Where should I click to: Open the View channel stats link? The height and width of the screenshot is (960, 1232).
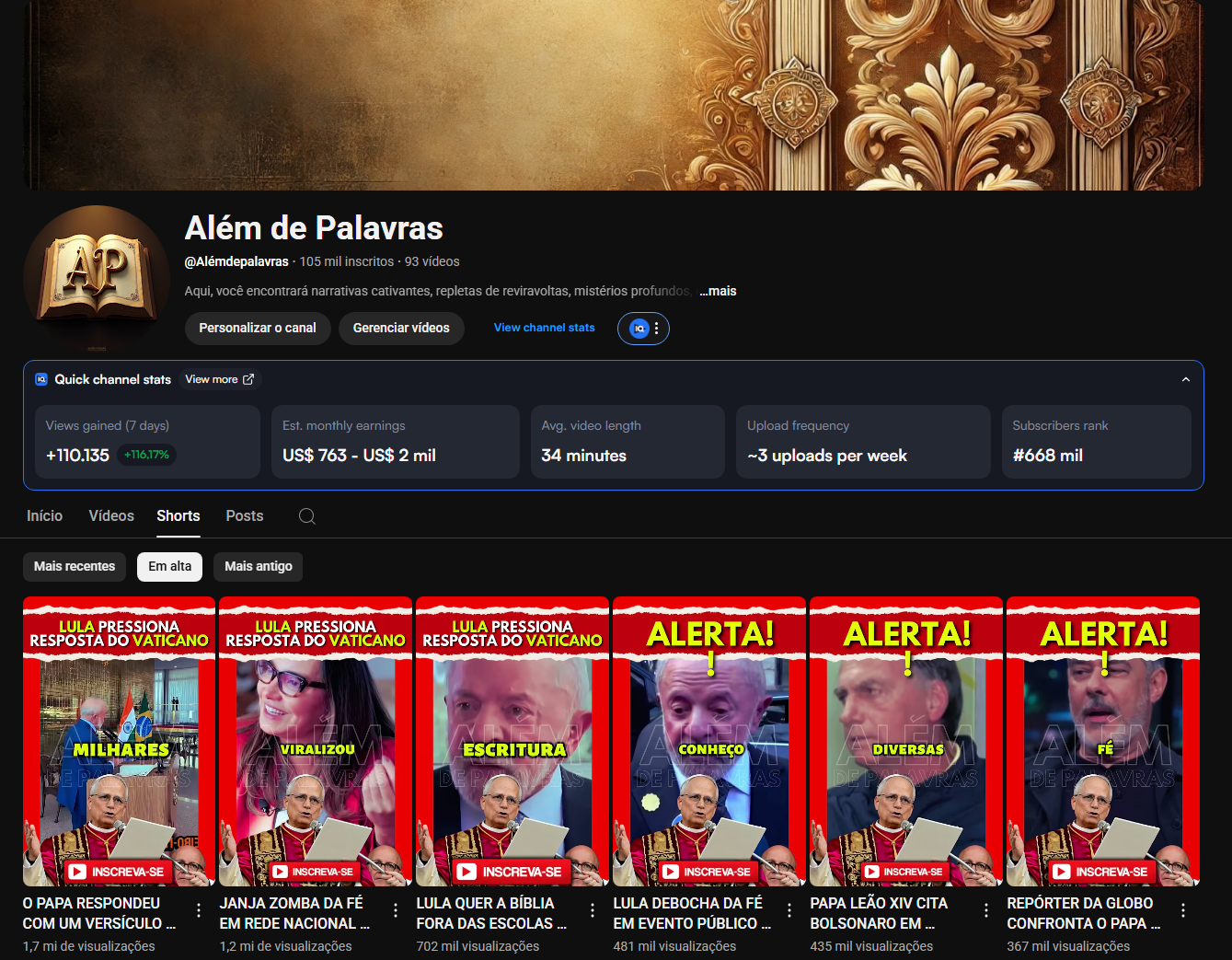tap(545, 328)
